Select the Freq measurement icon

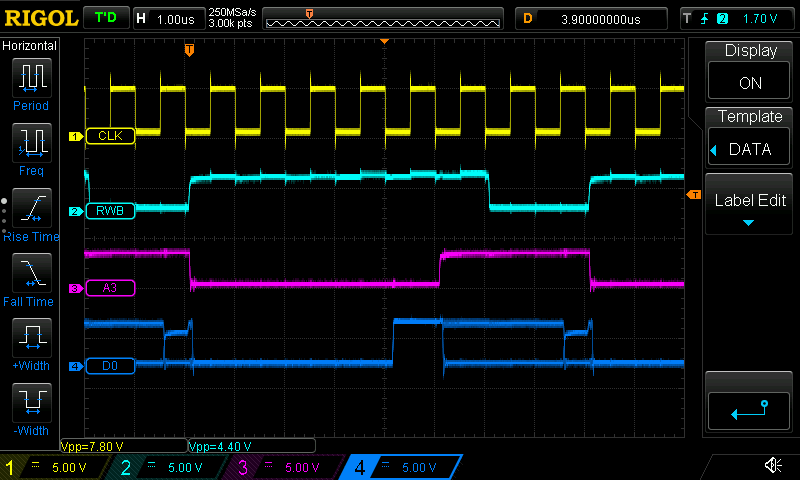click(30, 142)
